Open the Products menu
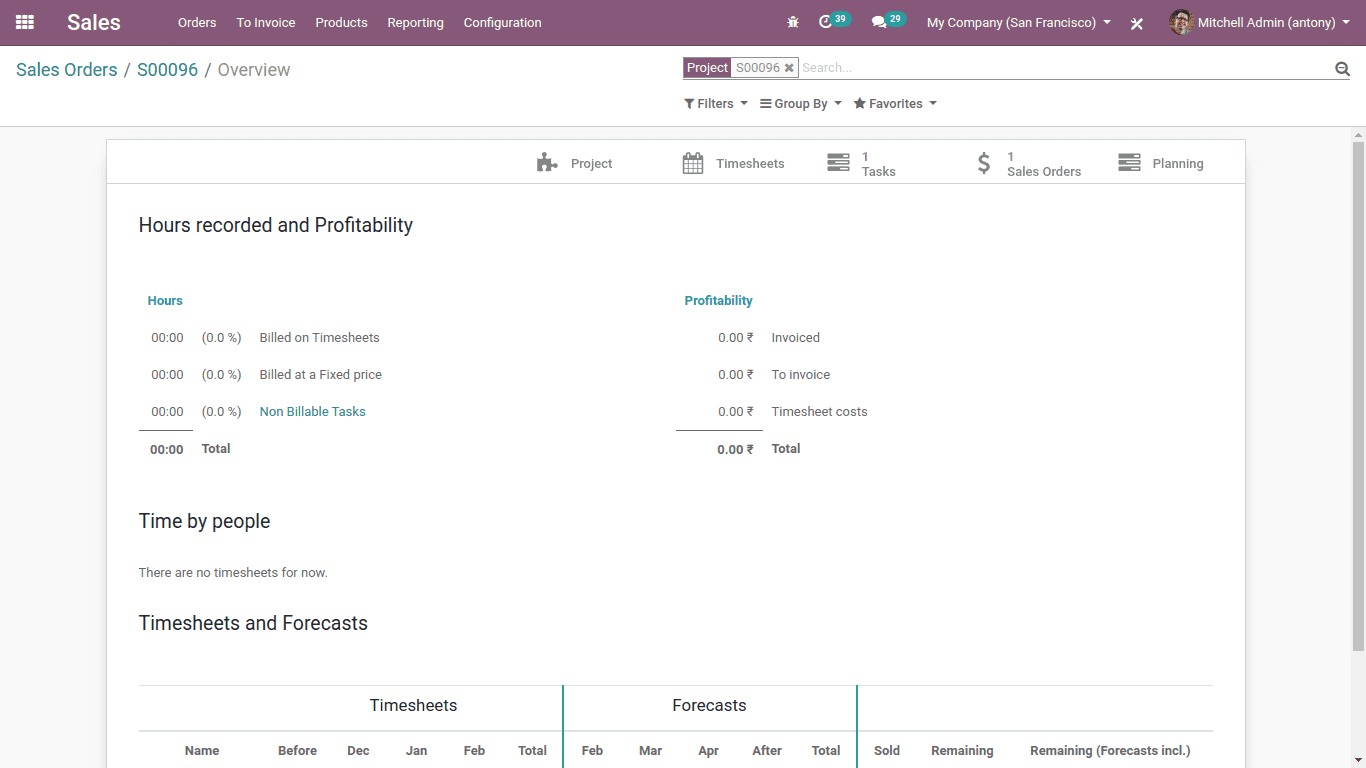The width and height of the screenshot is (1366, 768). pos(341,22)
